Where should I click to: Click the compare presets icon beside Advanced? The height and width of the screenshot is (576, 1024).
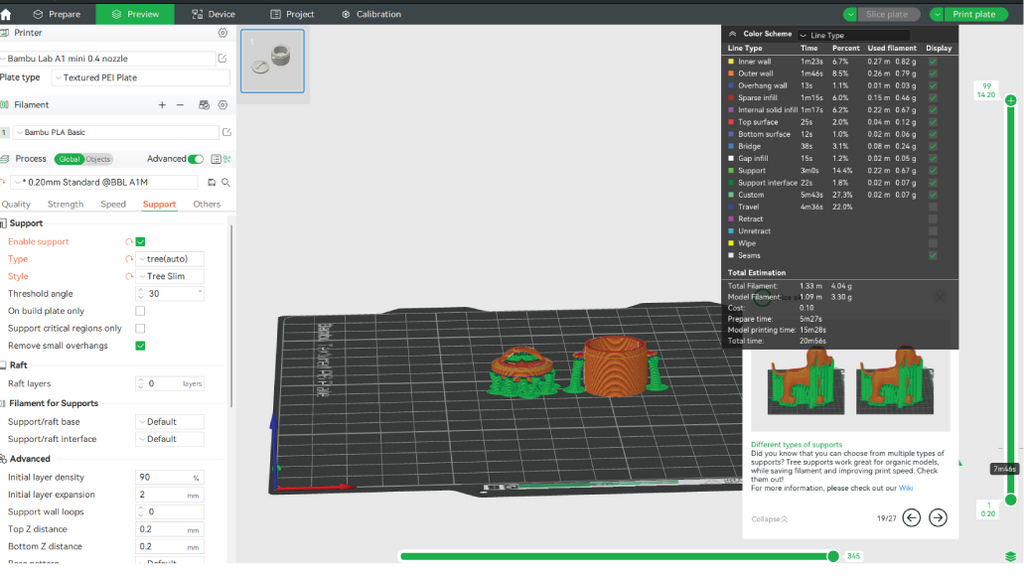pyautogui.click(x=227, y=159)
